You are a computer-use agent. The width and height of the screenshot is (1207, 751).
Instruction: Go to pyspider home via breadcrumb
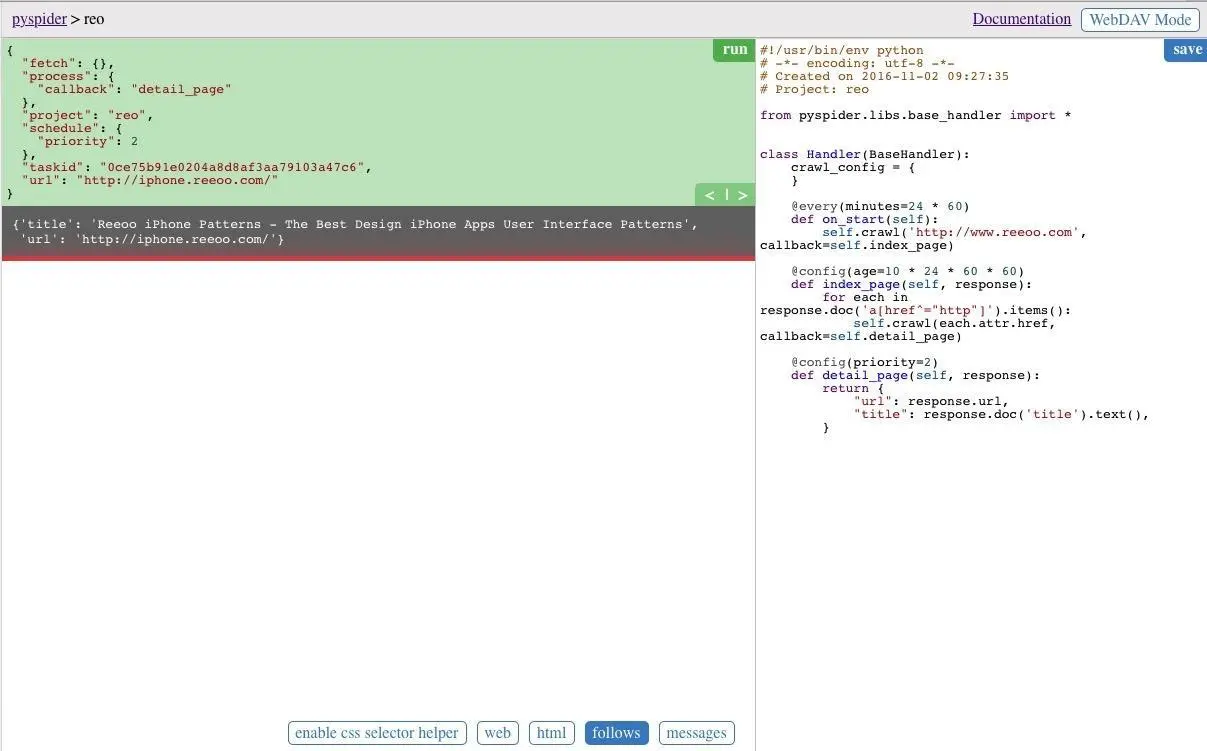(39, 19)
